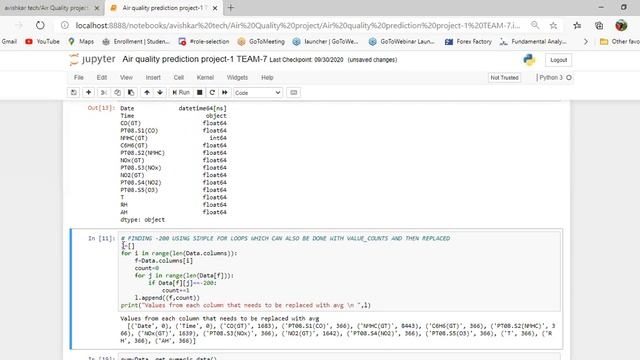Copy selected cells icon

click(x=118, y=93)
